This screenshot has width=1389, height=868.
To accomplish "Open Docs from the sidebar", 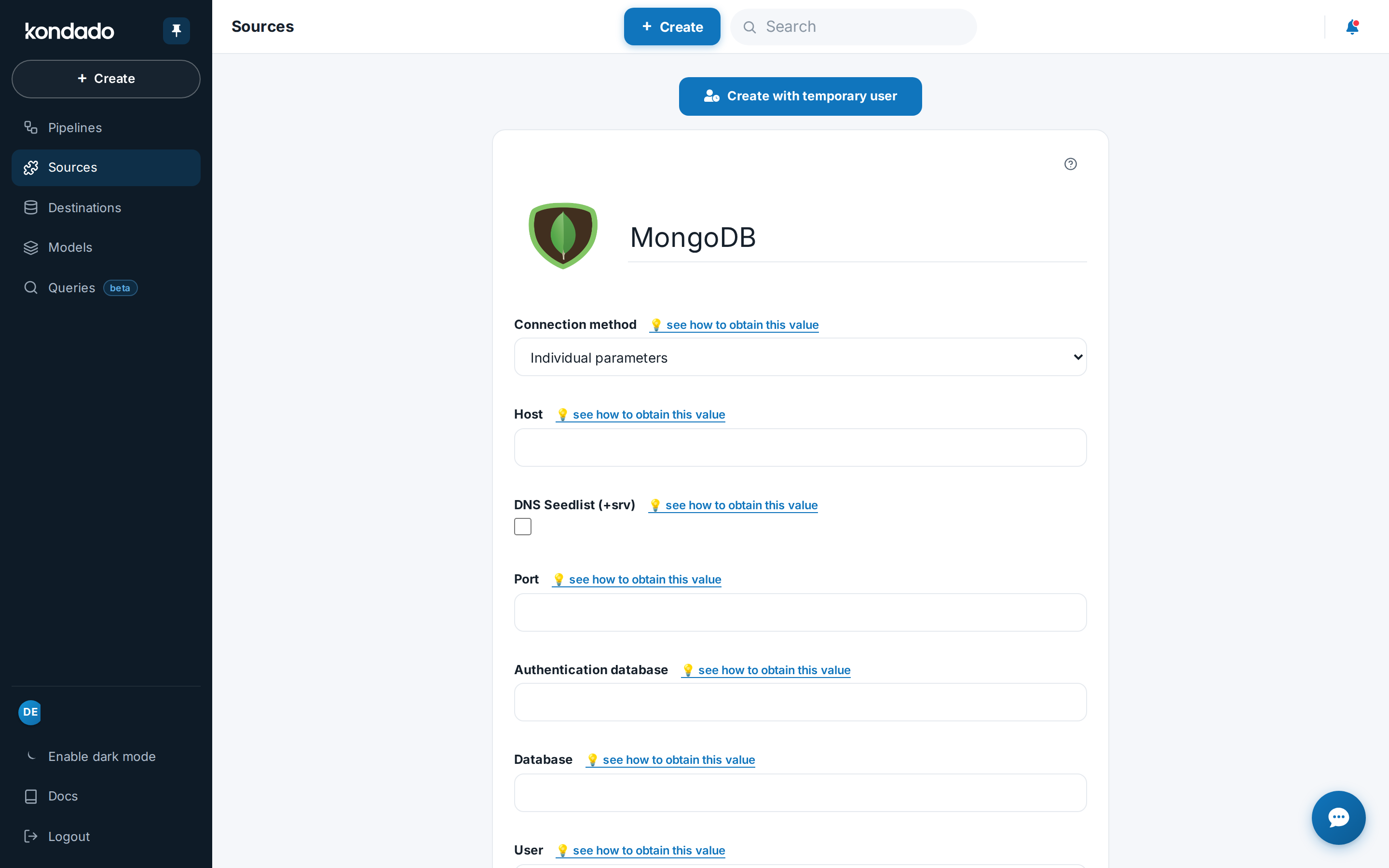I will (106, 796).
